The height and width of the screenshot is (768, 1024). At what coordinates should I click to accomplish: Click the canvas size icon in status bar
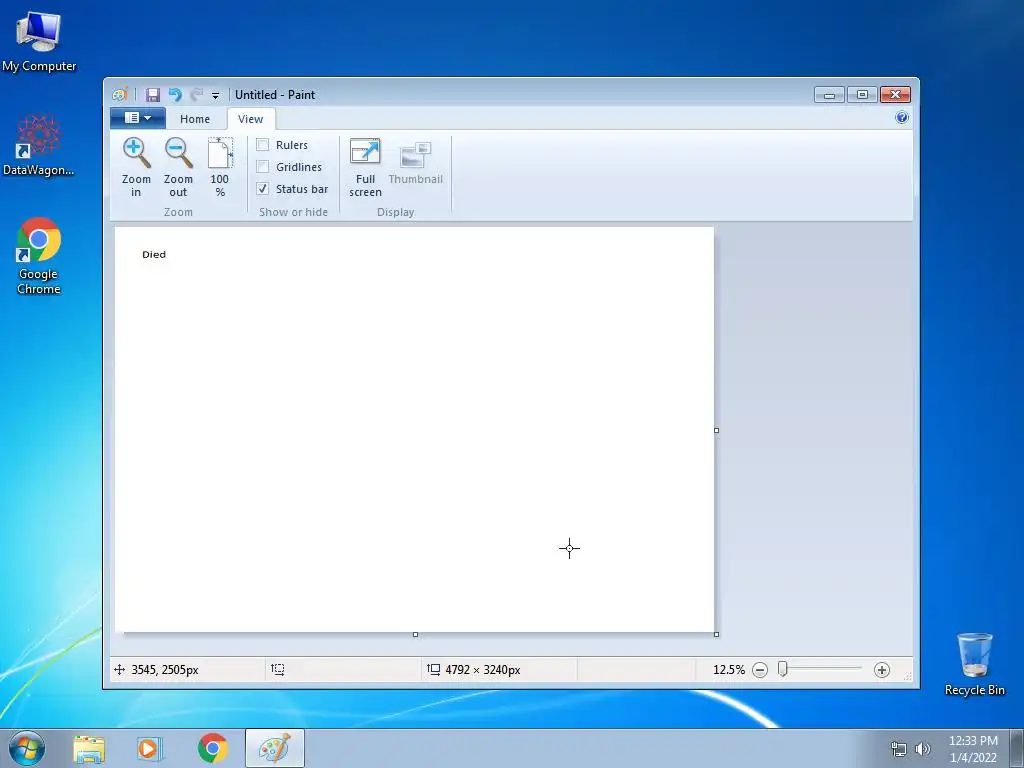point(433,669)
